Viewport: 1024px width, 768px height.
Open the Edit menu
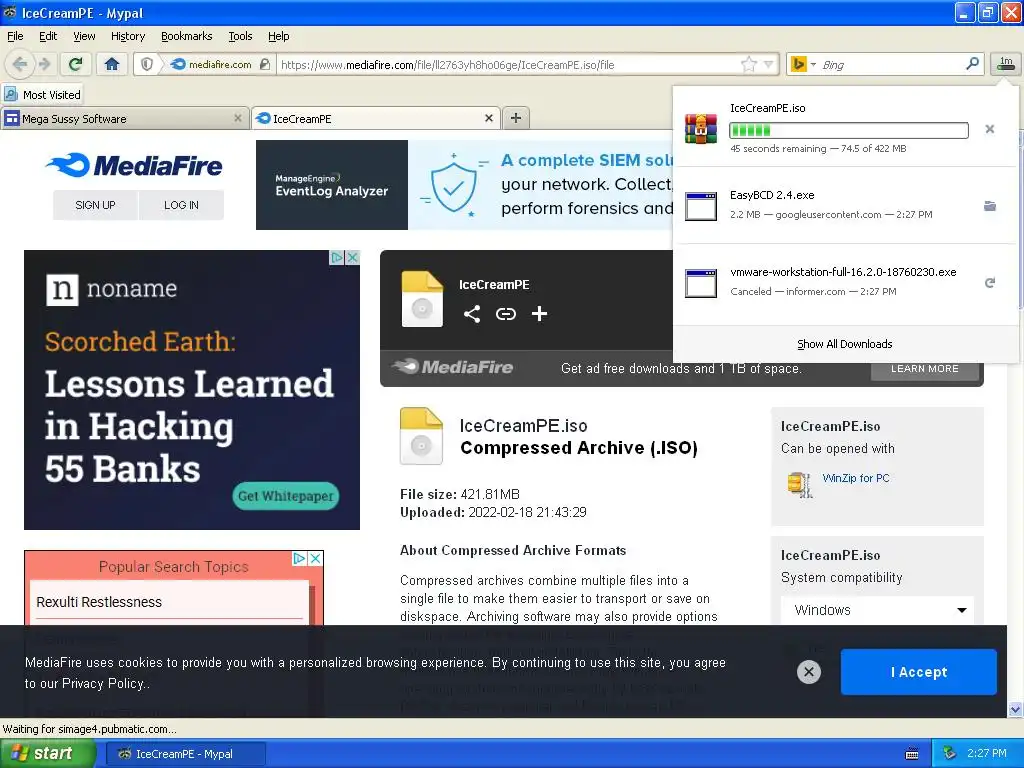[48, 36]
